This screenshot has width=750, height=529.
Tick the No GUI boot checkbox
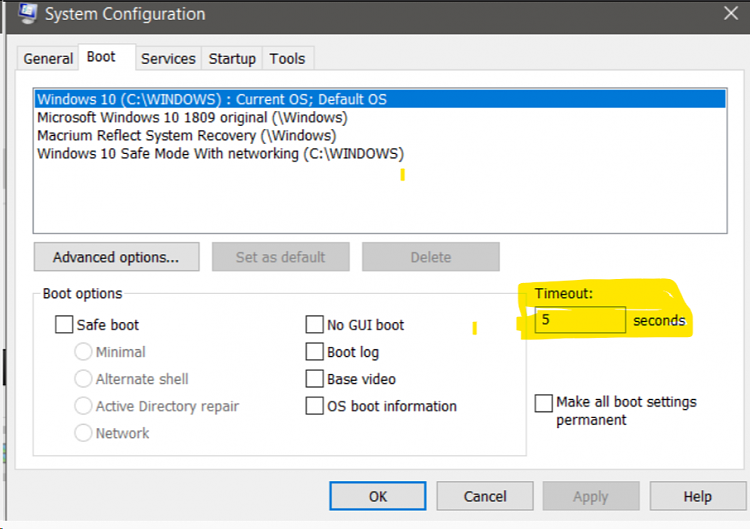314,324
